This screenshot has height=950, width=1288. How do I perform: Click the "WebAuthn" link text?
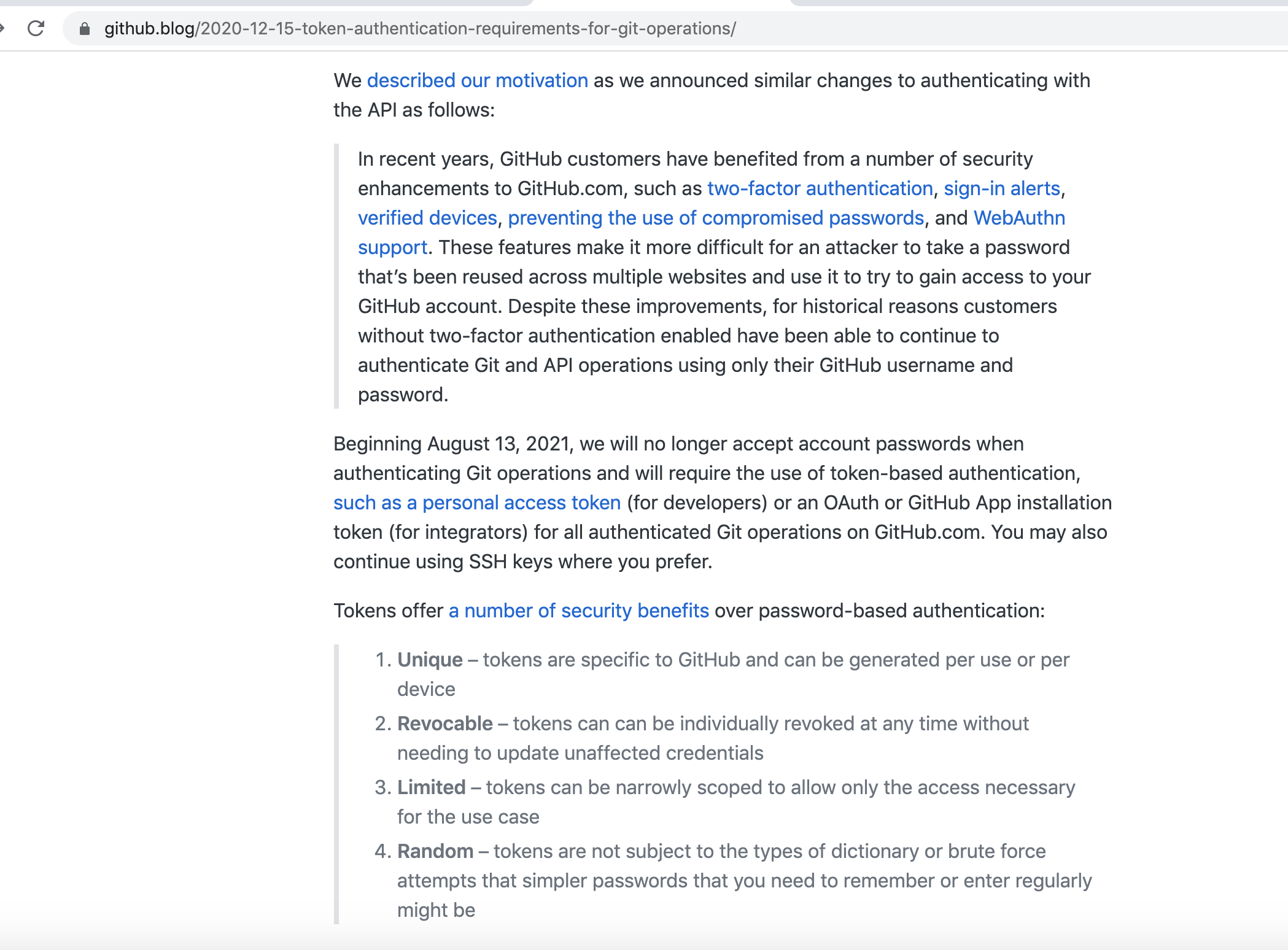[x=1019, y=218]
